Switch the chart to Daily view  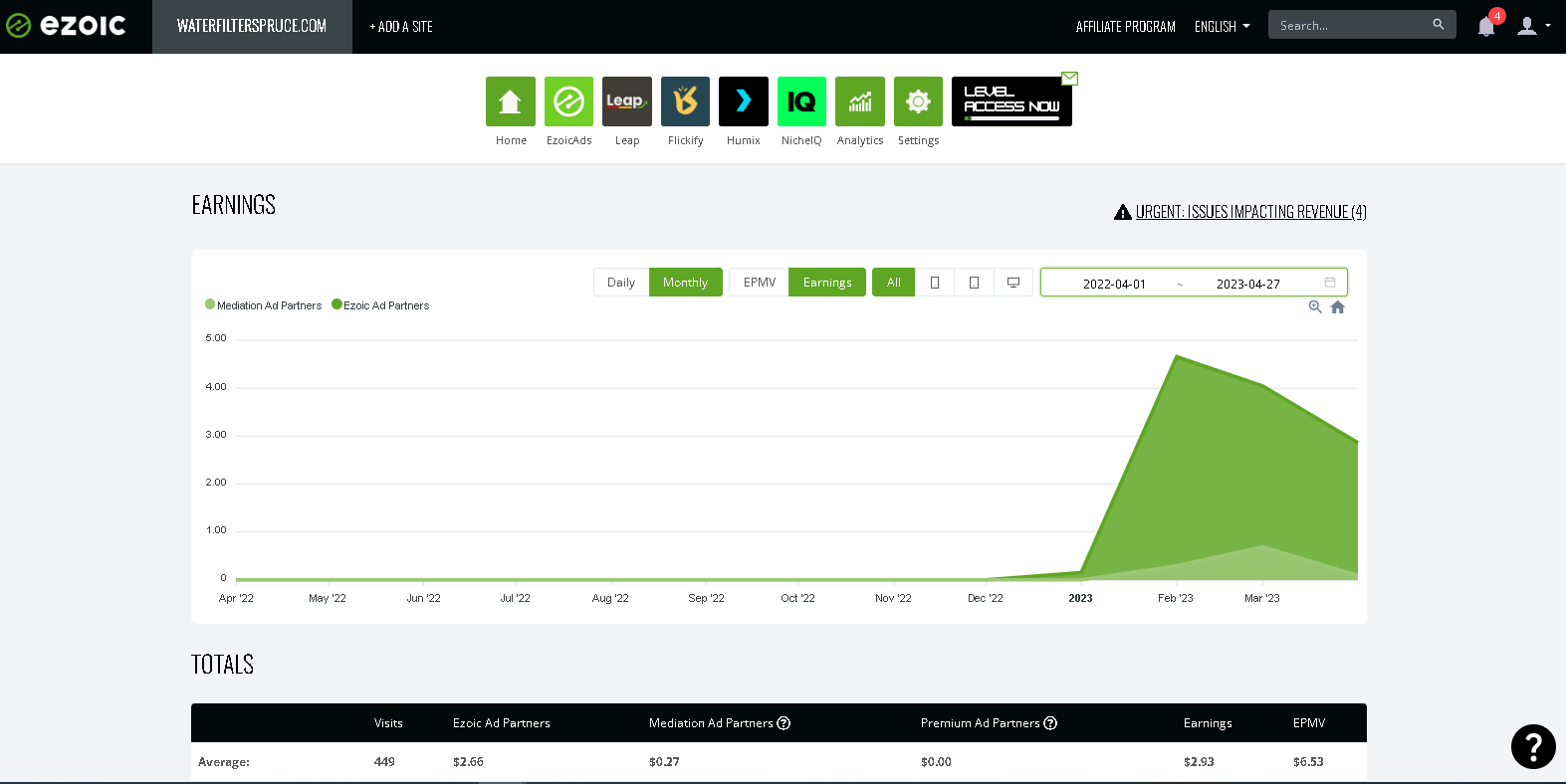621,283
